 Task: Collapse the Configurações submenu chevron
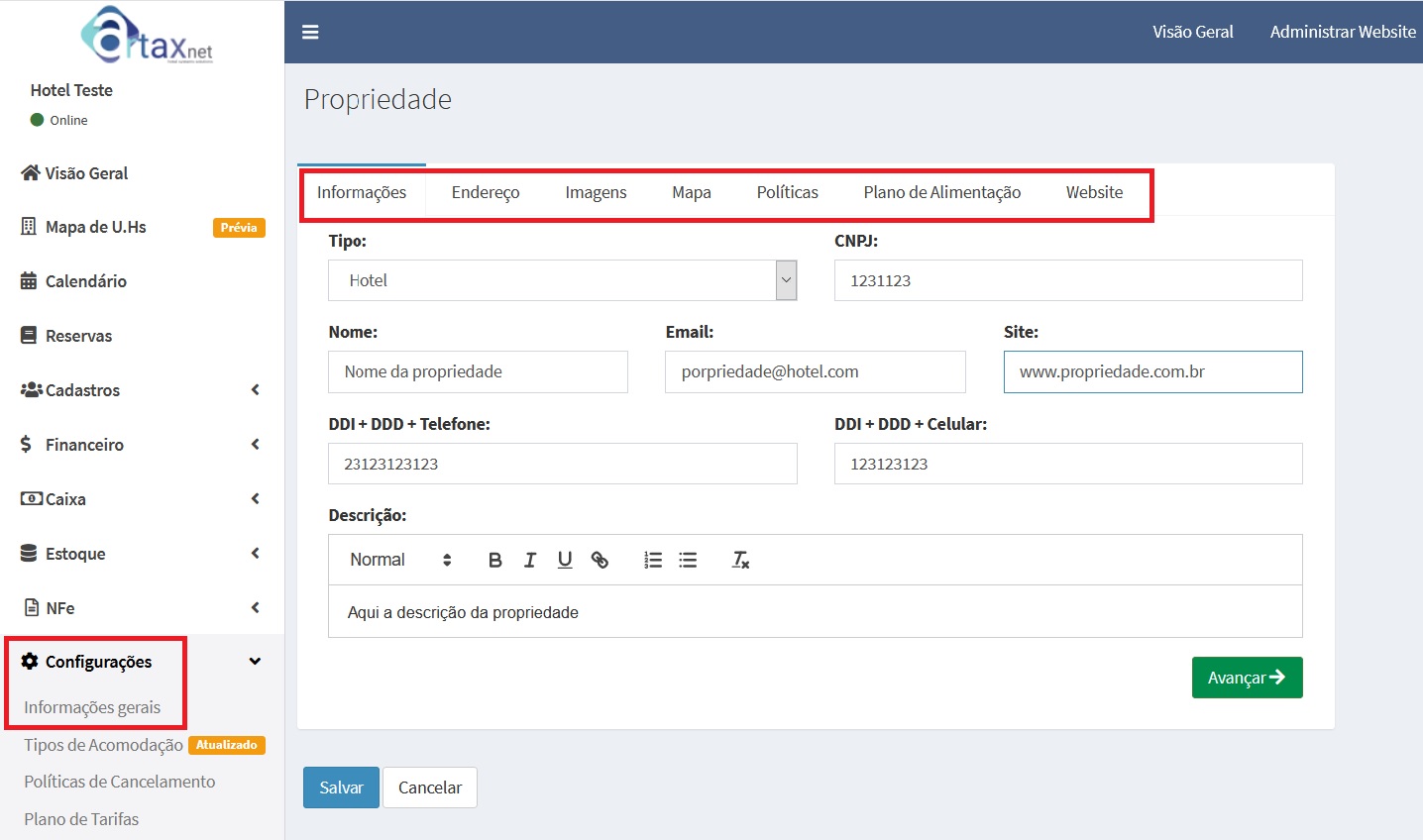(256, 662)
